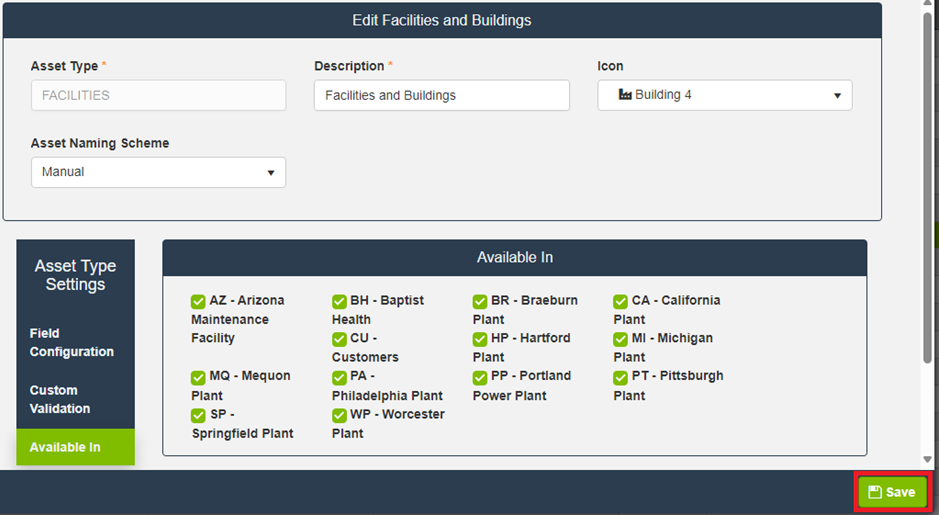The image size is (939, 515).
Task: Uncheck AZ - Arizona Maintenance Facility
Action: pos(198,301)
